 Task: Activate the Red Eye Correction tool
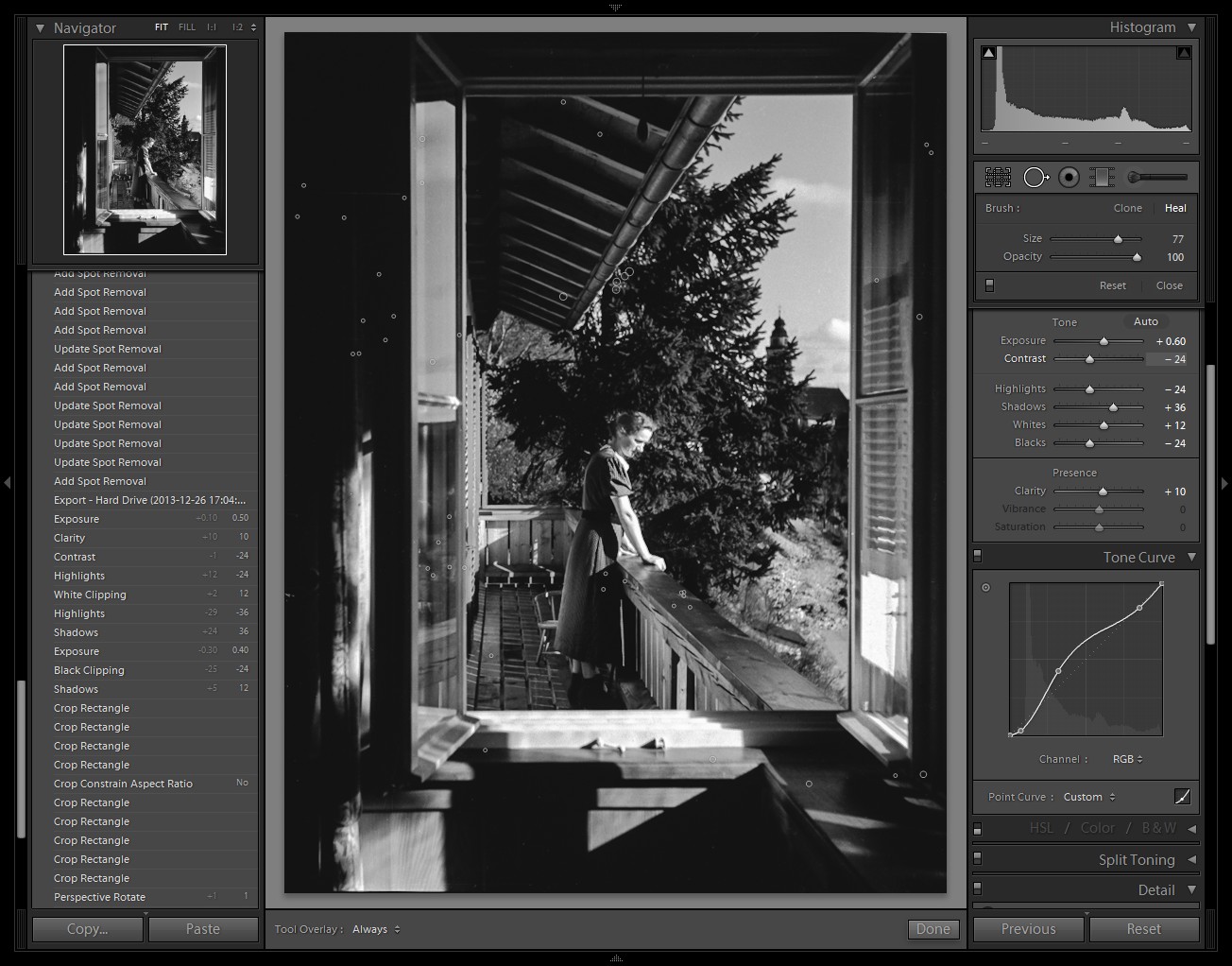click(1069, 177)
